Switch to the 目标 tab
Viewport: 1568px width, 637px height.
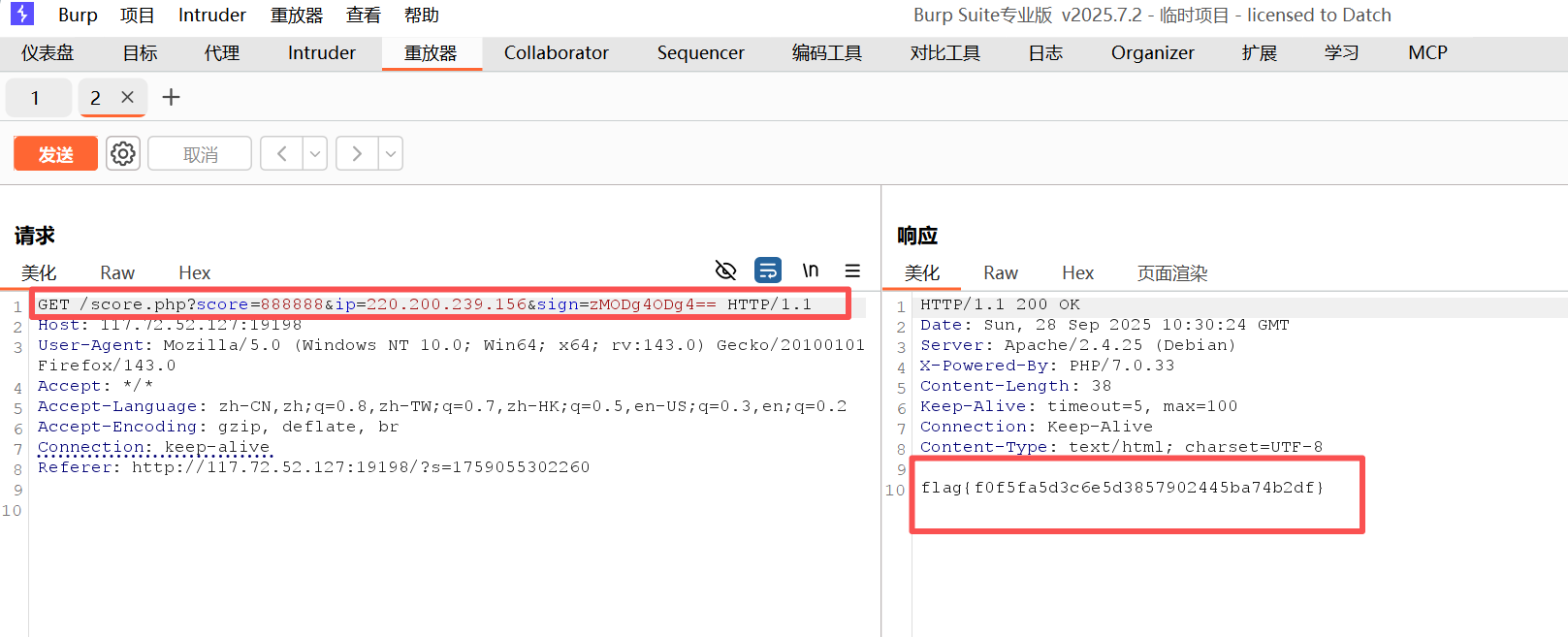140,52
